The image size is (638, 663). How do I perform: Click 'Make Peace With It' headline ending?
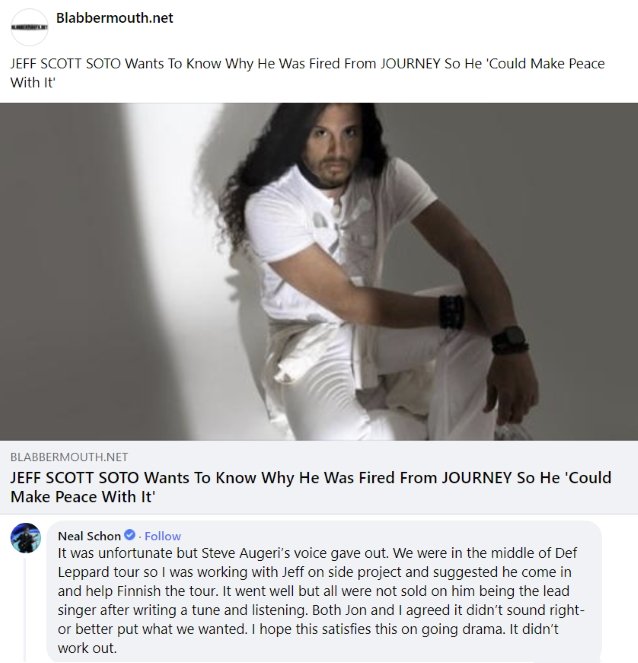click(83, 496)
